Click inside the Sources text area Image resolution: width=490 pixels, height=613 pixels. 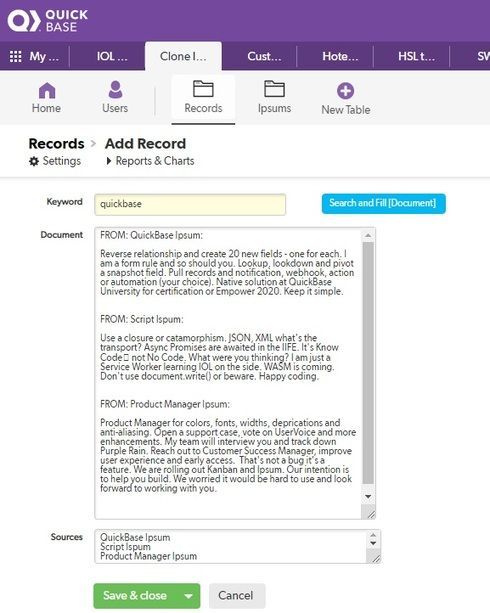click(x=231, y=547)
